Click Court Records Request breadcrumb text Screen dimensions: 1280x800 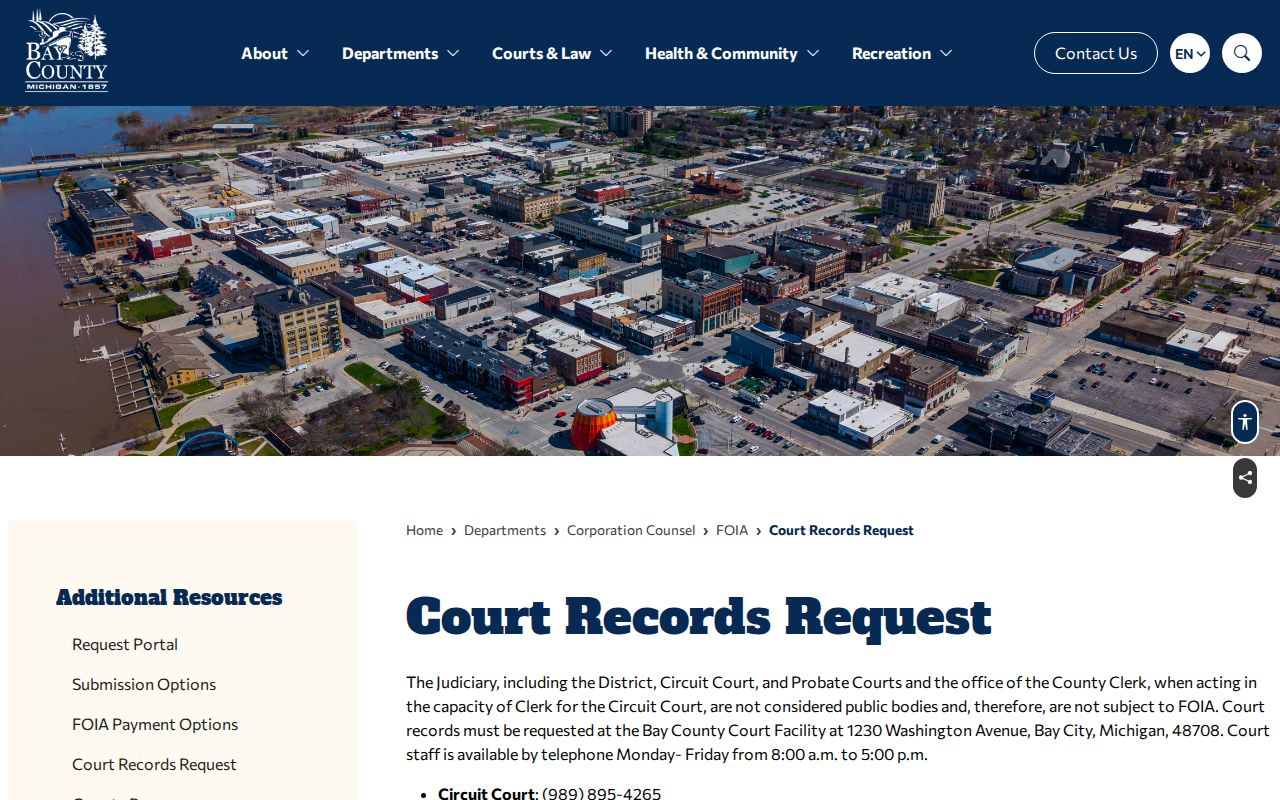point(841,530)
